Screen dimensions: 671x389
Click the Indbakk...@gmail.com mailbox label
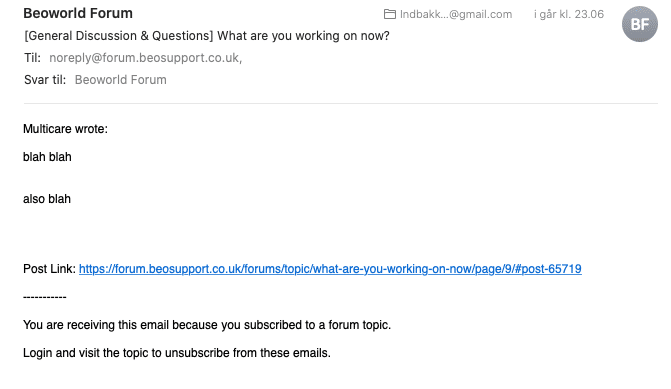click(x=456, y=14)
